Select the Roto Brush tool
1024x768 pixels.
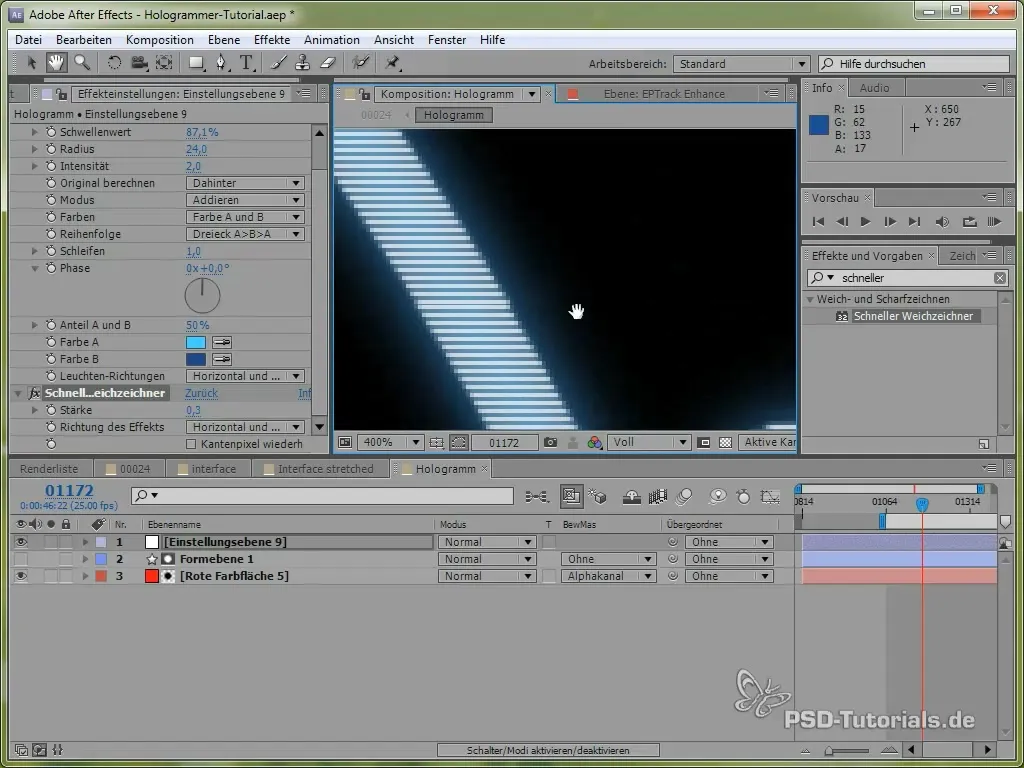pyautogui.click(x=360, y=63)
